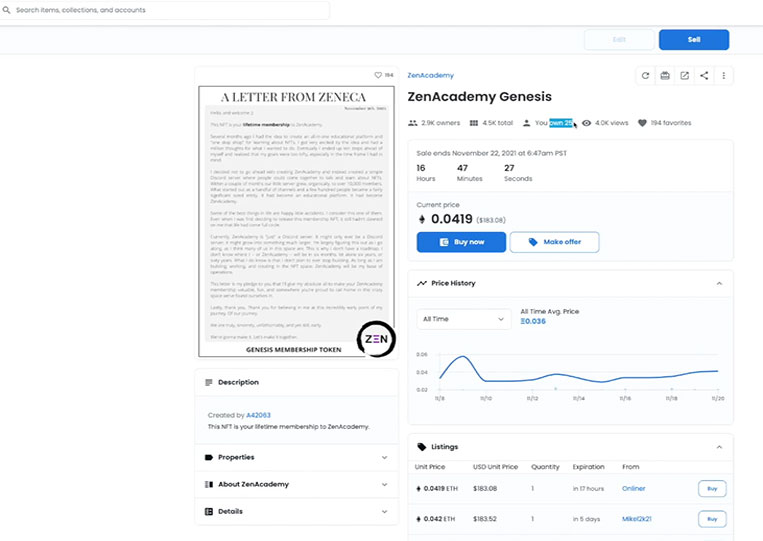Viewport: 763px width, 541px height.
Task: Click in the search items field
Action: click(x=164, y=10)
